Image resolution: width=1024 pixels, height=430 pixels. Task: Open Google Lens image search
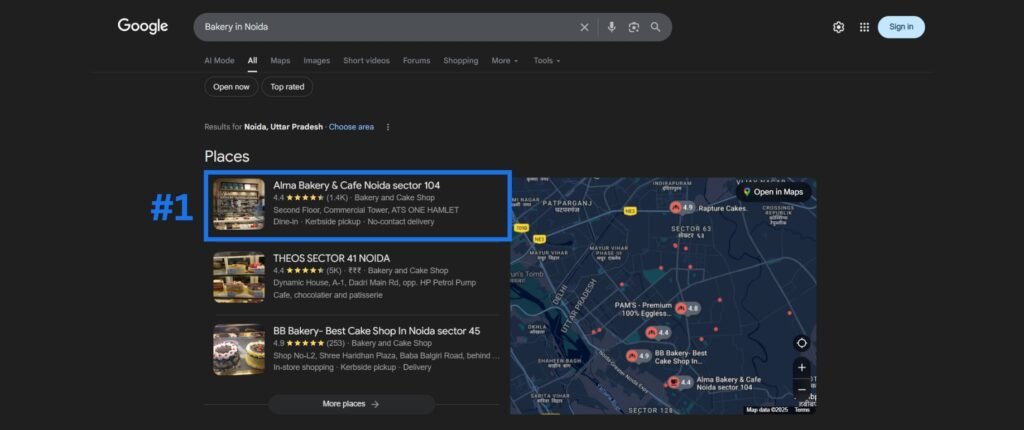tap(633, 27)
